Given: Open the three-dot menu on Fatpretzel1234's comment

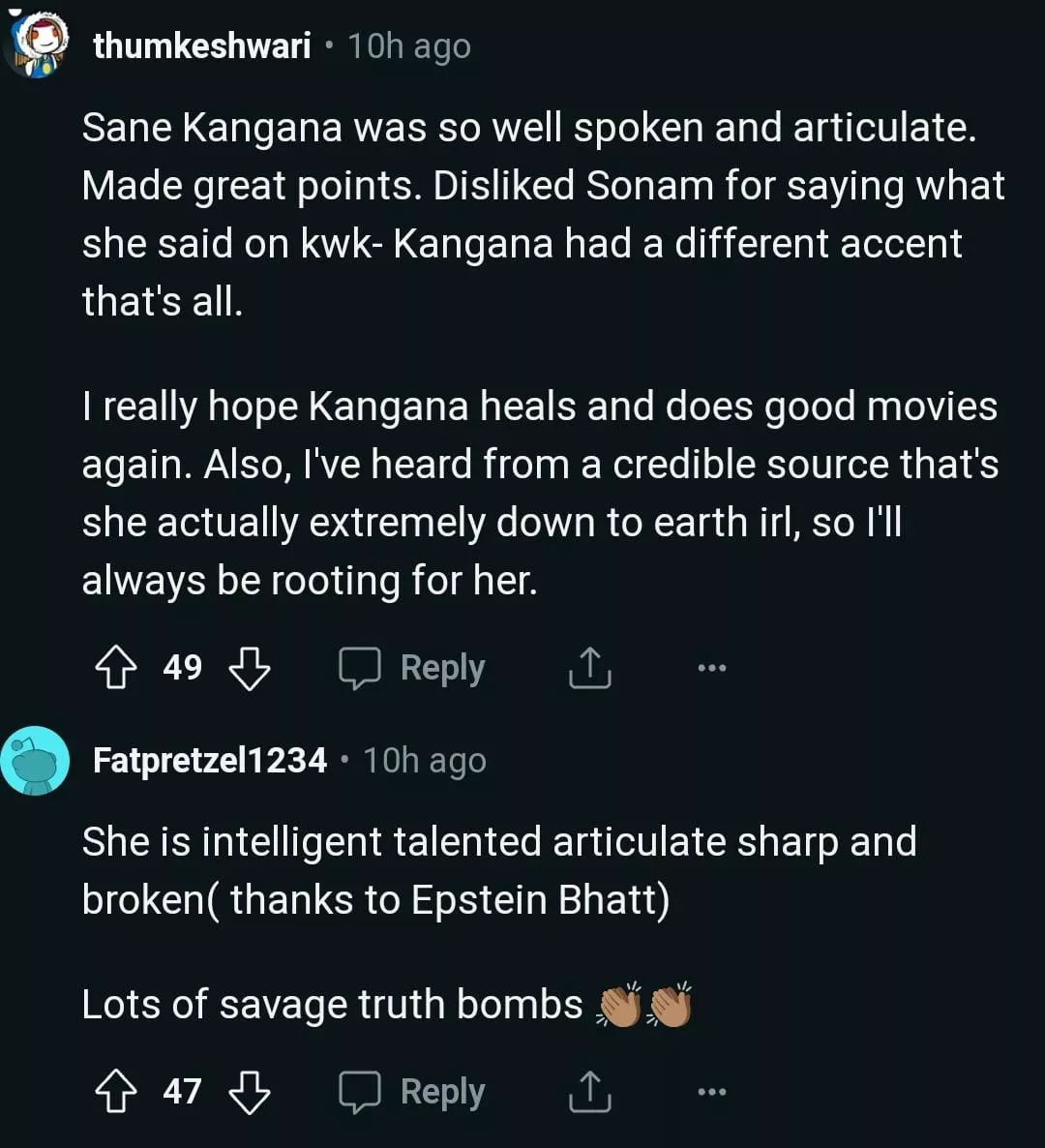Looking at the screenshot, I should pyautogui.click(x=711, y=1092).
